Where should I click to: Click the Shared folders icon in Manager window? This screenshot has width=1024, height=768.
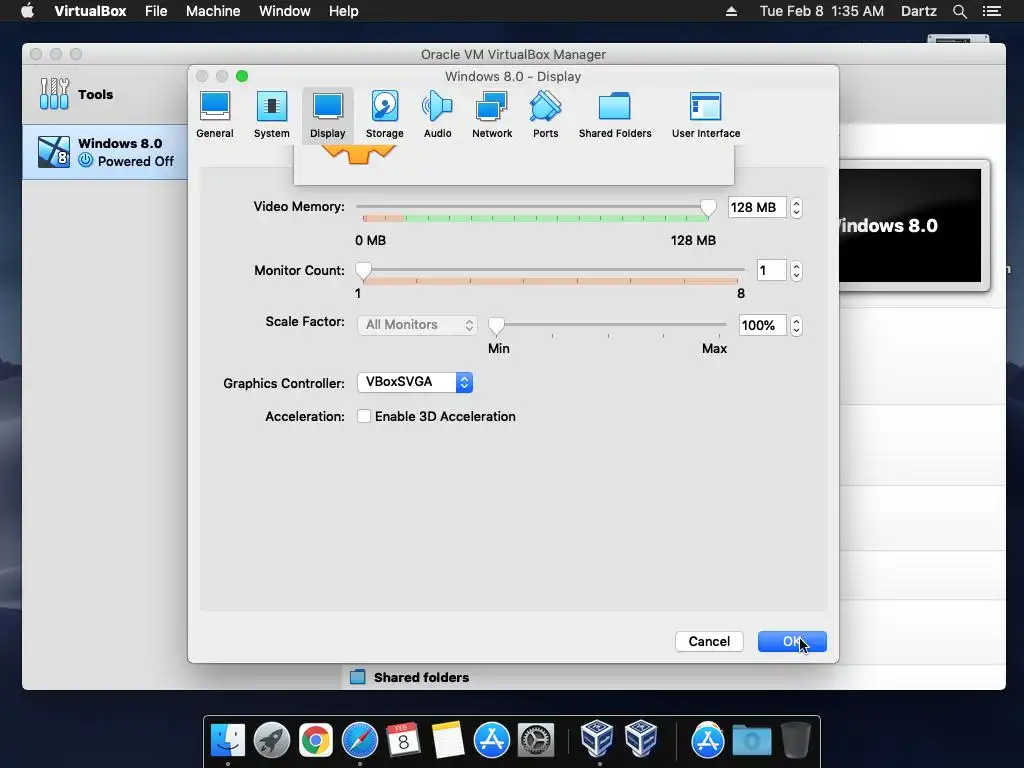[x=357, y=677]
